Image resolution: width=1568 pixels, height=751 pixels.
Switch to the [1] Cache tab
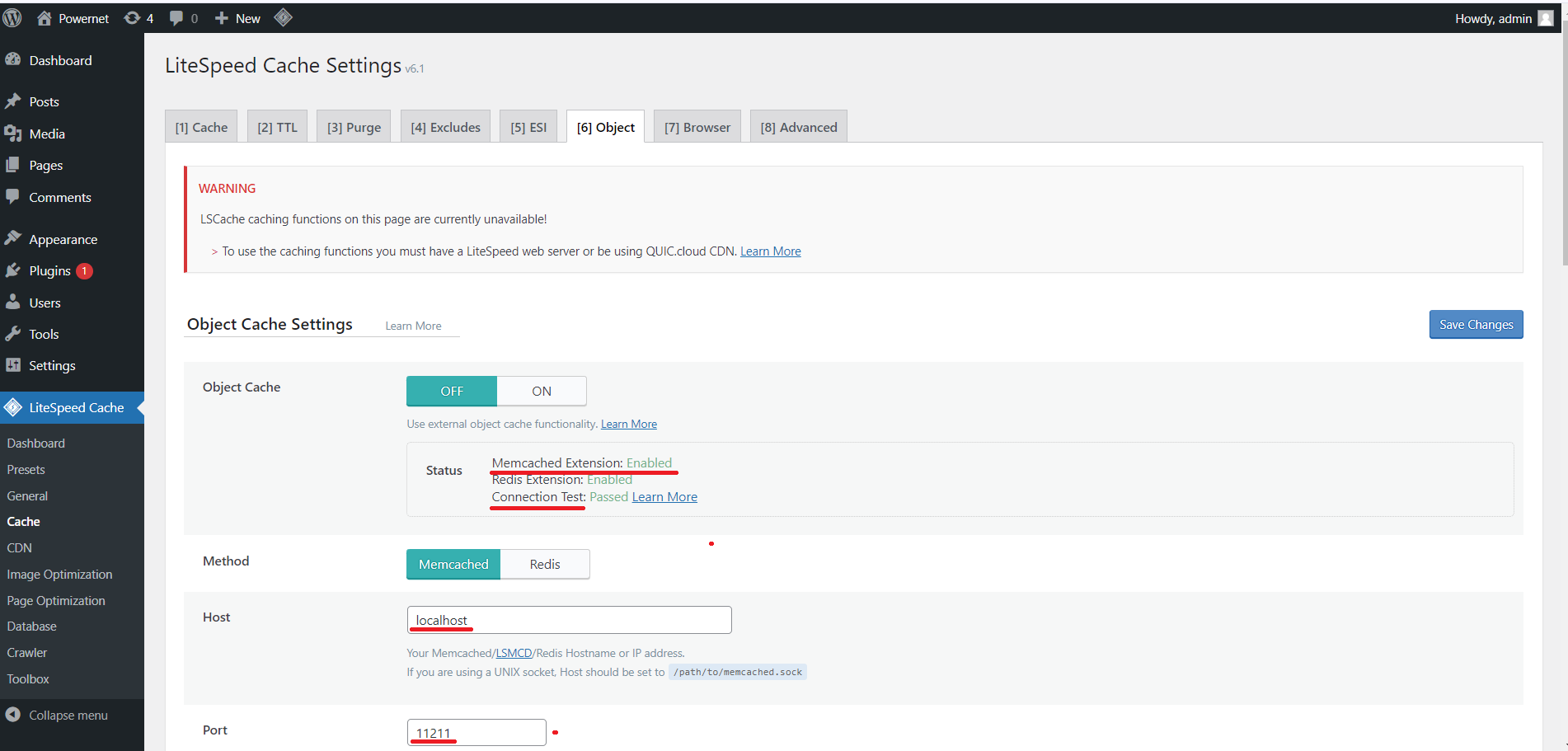(x=201, y=127)
